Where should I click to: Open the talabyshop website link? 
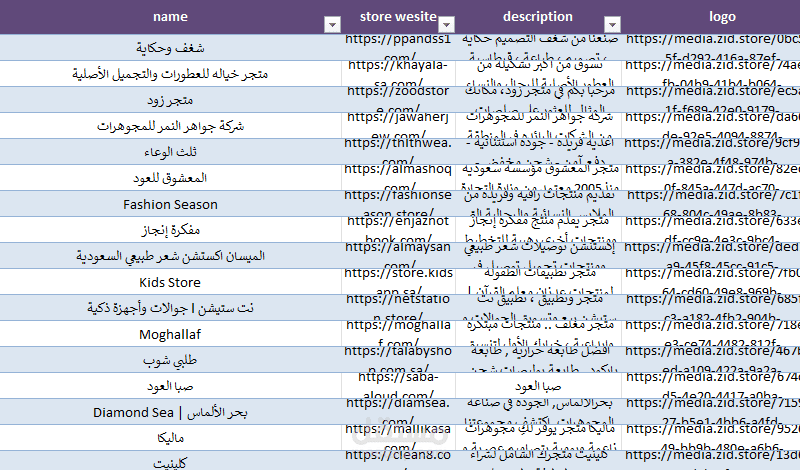pyautogui.click(x=398, y=360)
